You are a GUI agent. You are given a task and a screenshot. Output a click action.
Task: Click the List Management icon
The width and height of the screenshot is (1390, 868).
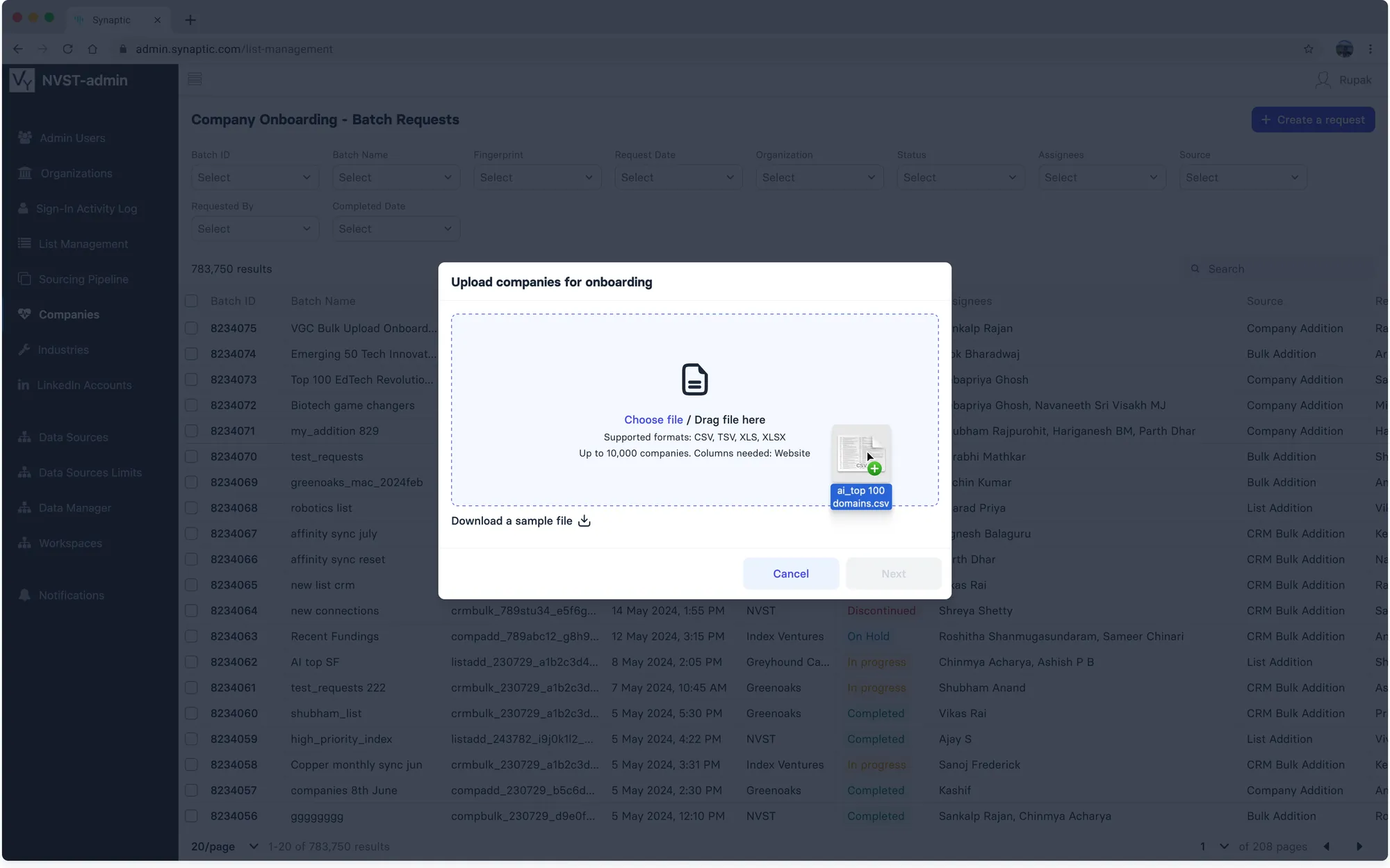(x=24, y=243)
